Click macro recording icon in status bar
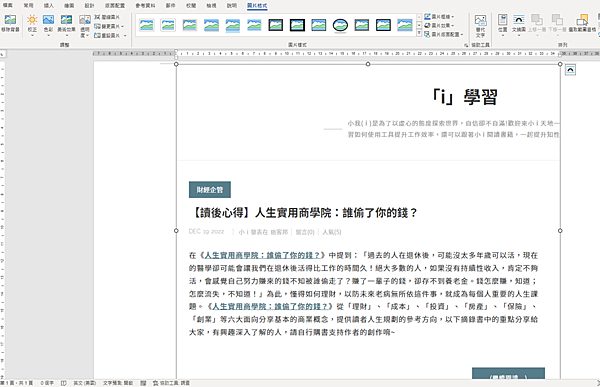600x387 pixels. coord(143,383)
